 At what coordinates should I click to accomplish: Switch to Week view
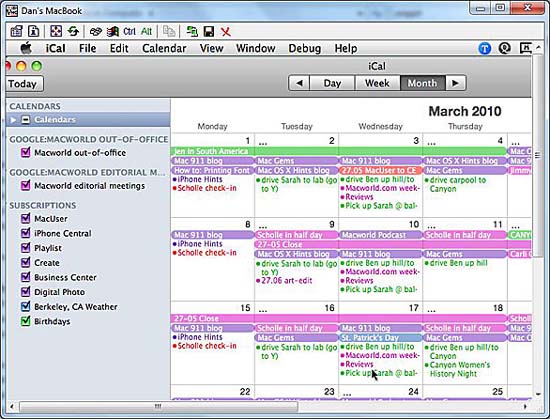(377, 83)
